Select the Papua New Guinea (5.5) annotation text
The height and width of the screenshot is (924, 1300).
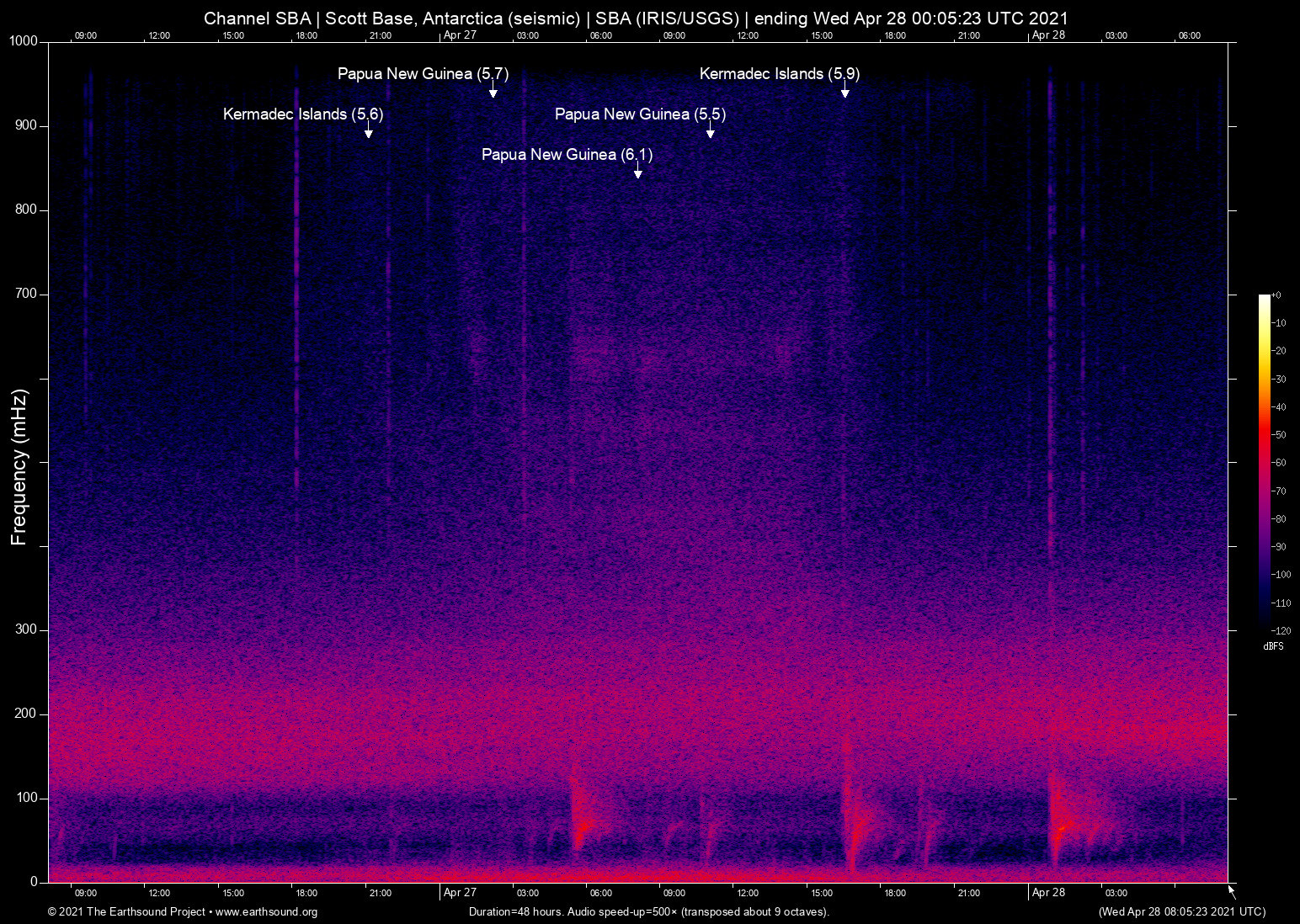point(640,114)
